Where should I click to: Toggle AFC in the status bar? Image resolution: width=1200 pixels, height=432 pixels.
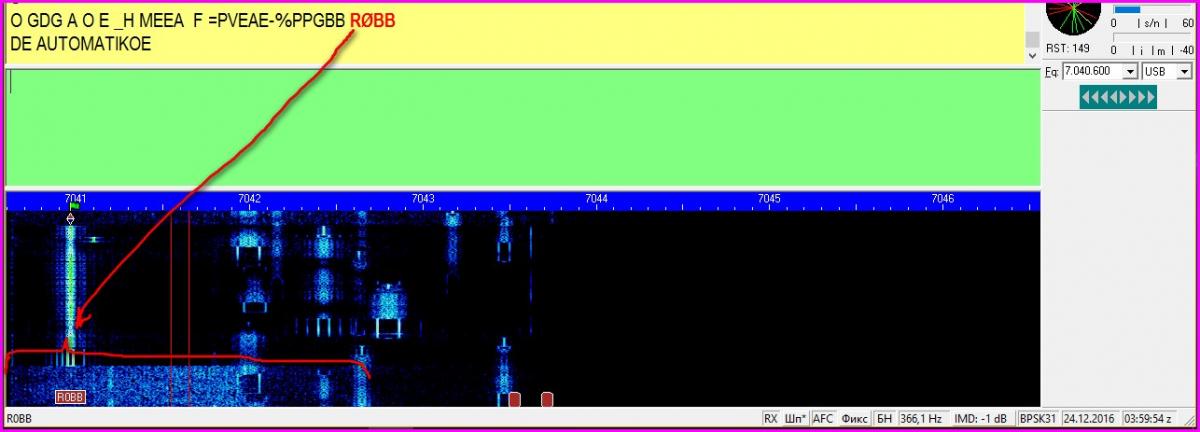[823, 419]
